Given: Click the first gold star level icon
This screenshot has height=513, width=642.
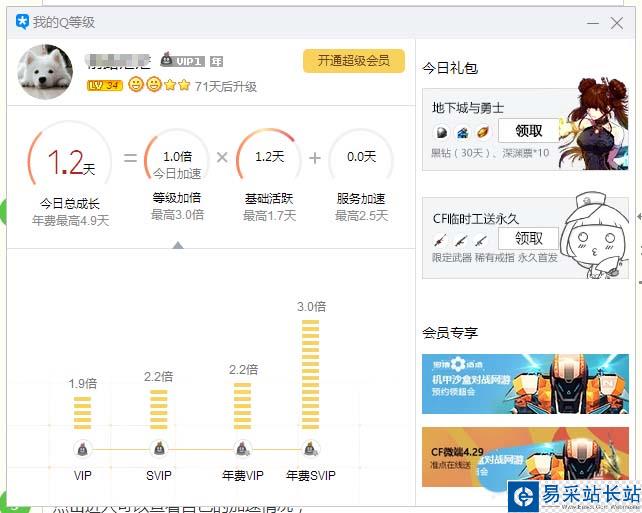Looking at the screenshot, I should (x=170, y=85).
